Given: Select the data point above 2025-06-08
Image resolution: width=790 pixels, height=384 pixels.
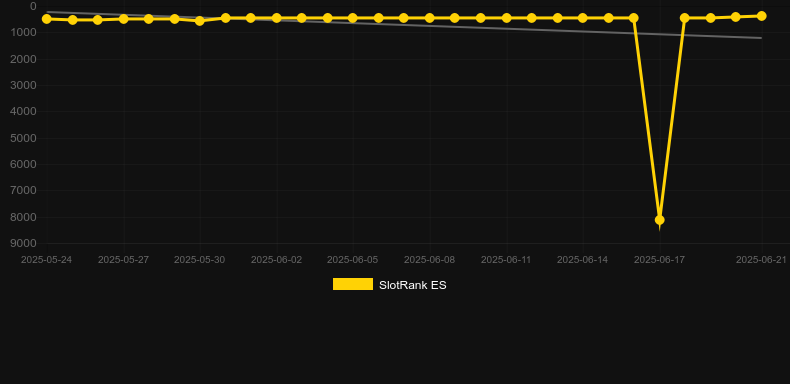Looking at the screenshot, I should pyautogui.click(x=430, y=18).
